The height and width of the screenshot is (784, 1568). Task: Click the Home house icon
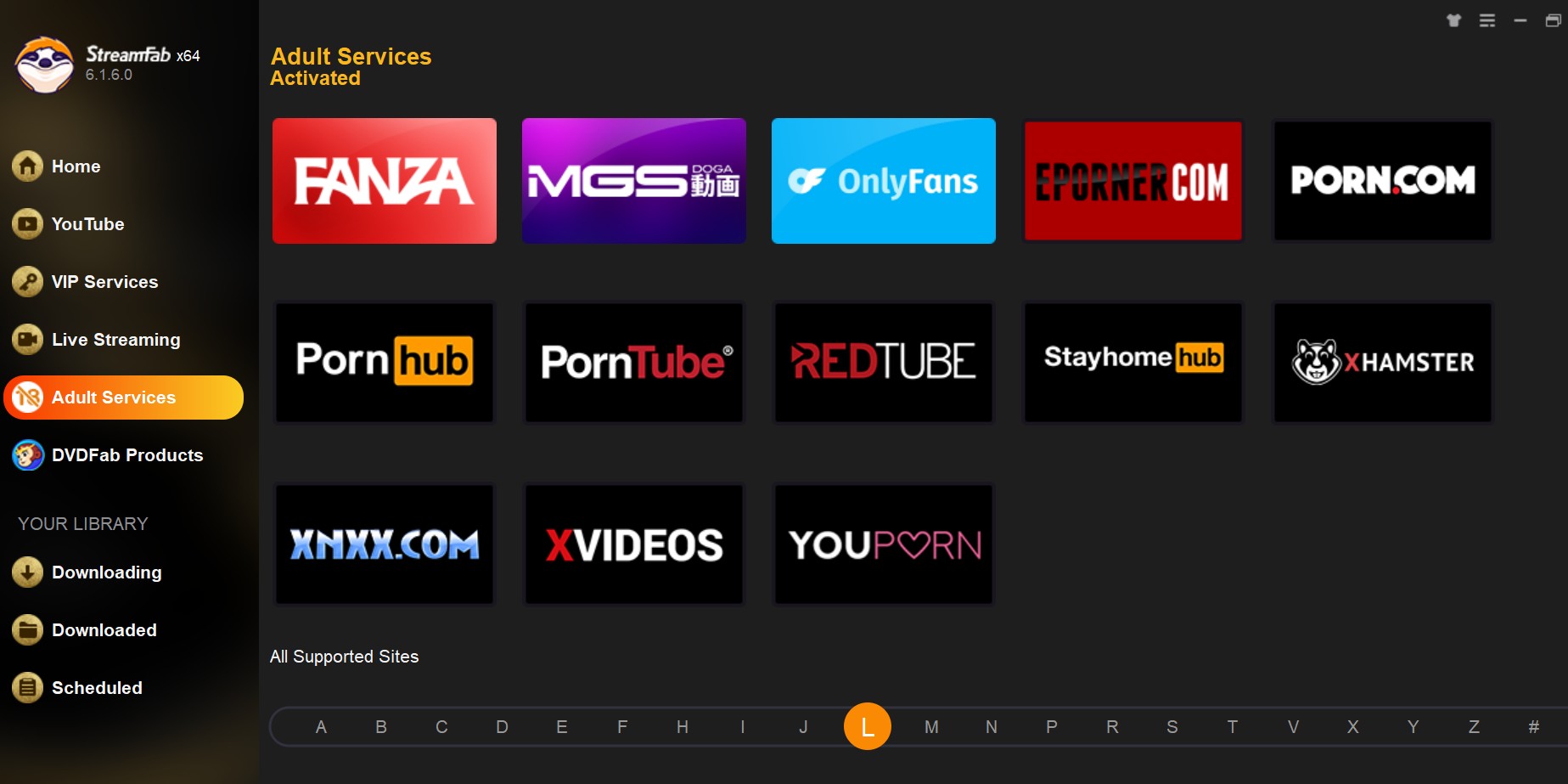click(27, 166)
